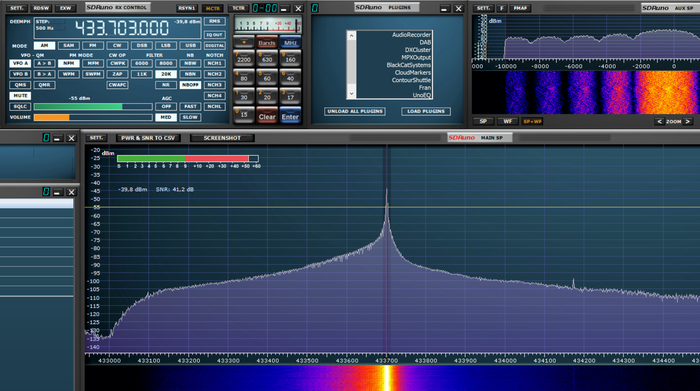This screenshot has width=700, height=391.
Task: Select FM mode button
Action: click(x=93, y=46)
